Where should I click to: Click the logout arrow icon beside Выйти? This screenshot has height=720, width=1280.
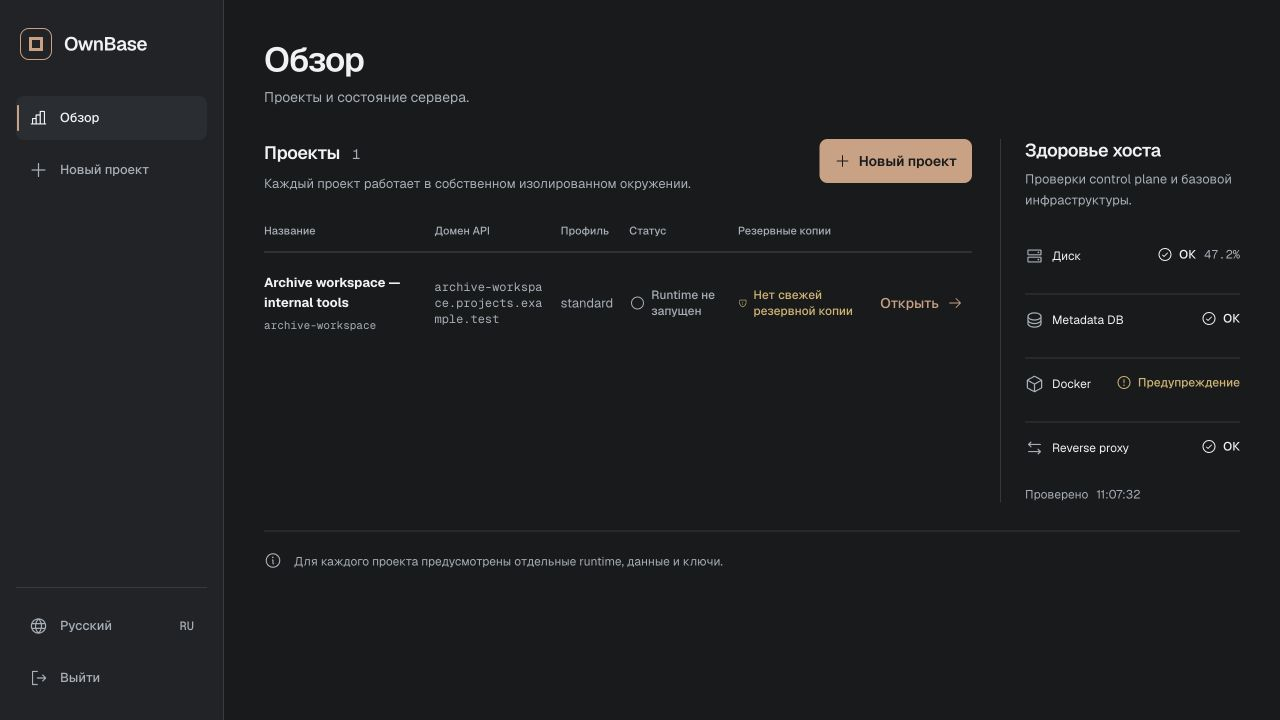(x=38, y=678)
